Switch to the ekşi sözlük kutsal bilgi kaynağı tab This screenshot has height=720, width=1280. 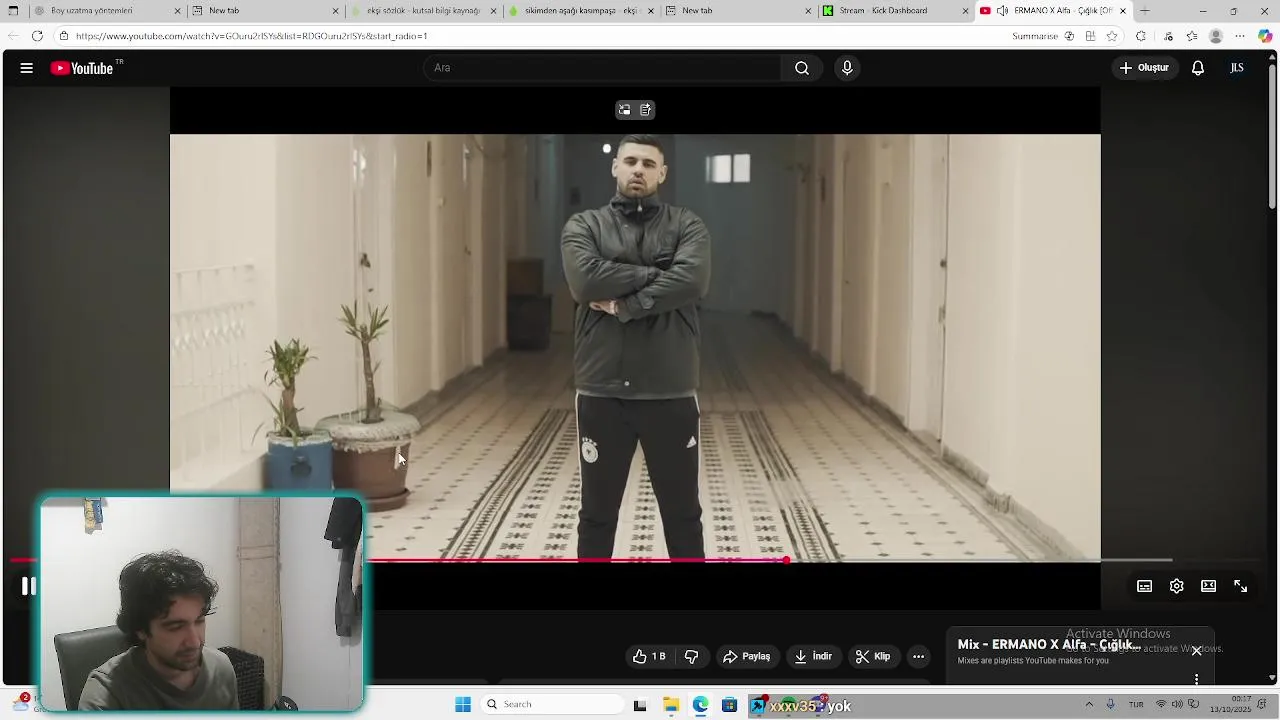(424, 11)
